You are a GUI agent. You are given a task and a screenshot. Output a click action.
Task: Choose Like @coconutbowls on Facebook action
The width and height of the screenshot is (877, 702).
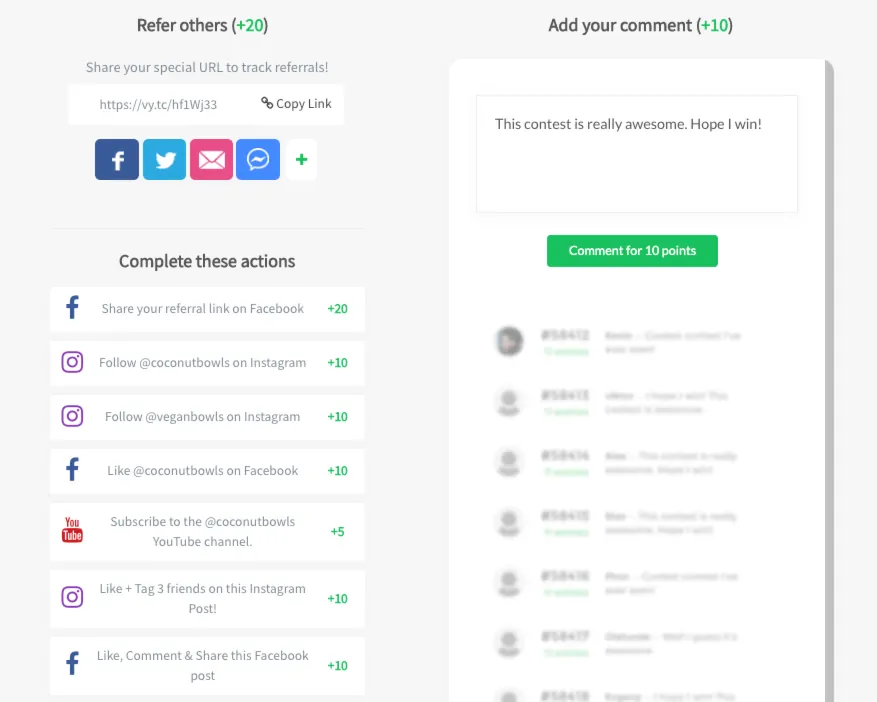[208, 471]
